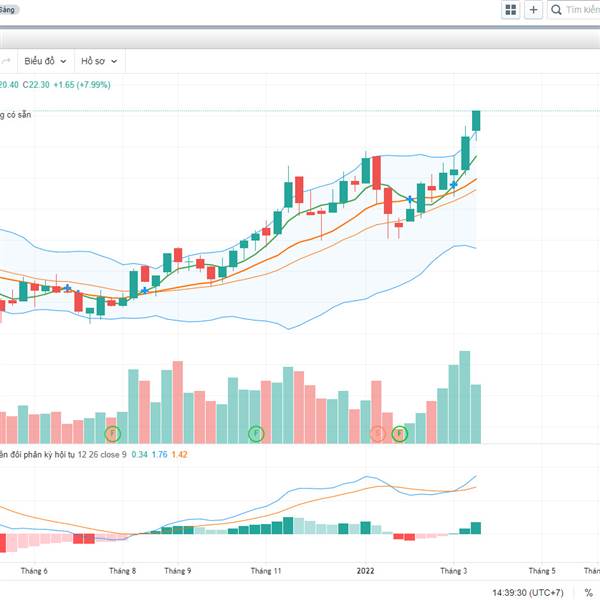Viewport: 600px width, 600px height.
Task: Click the closing value C22.30
Action: (36, 85)
